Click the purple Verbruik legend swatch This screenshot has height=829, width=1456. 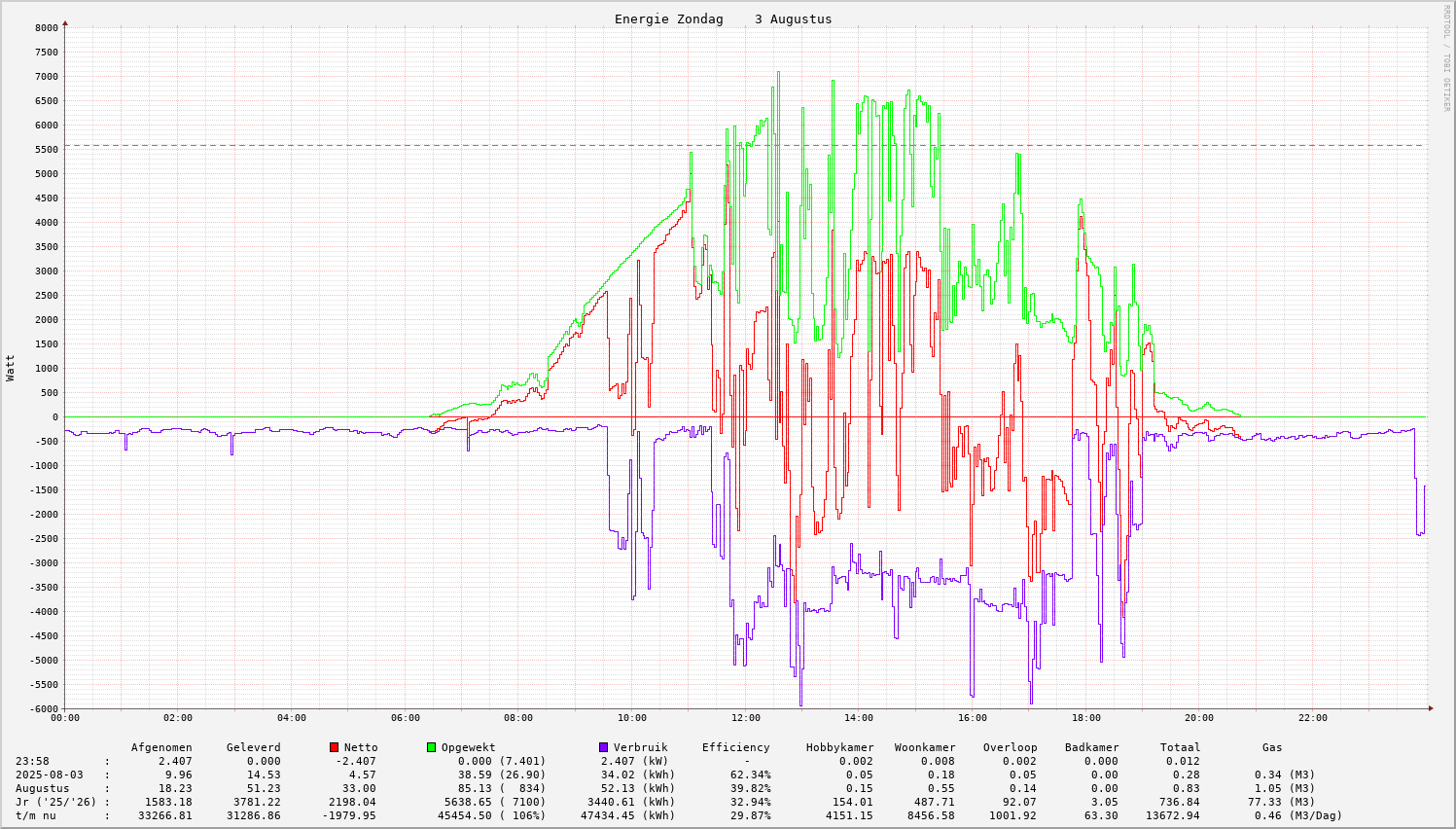tap(603, 747)
